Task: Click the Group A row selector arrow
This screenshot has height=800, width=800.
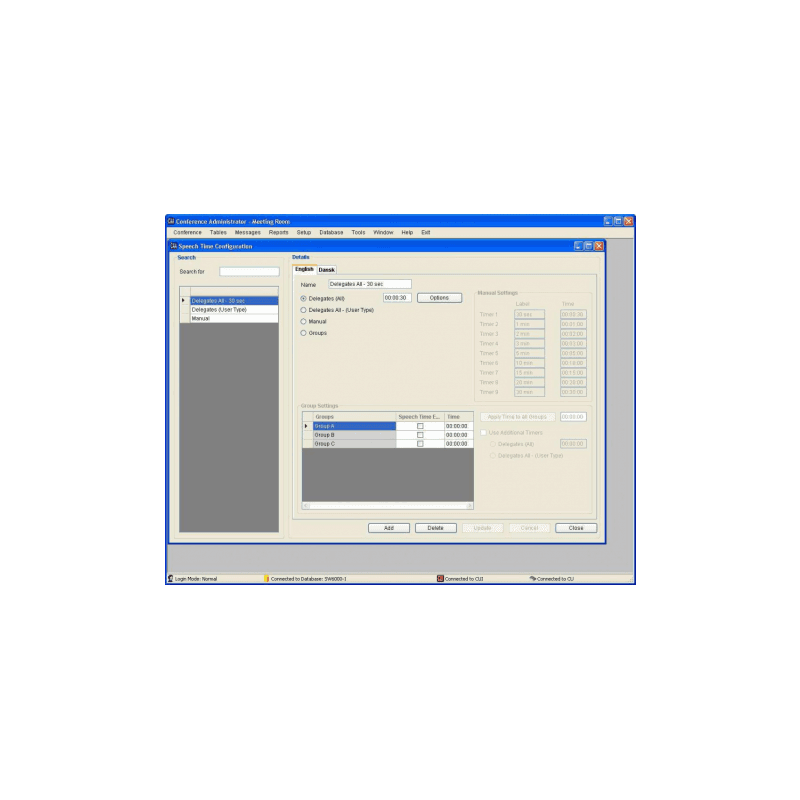Action: tap(305, 426)
